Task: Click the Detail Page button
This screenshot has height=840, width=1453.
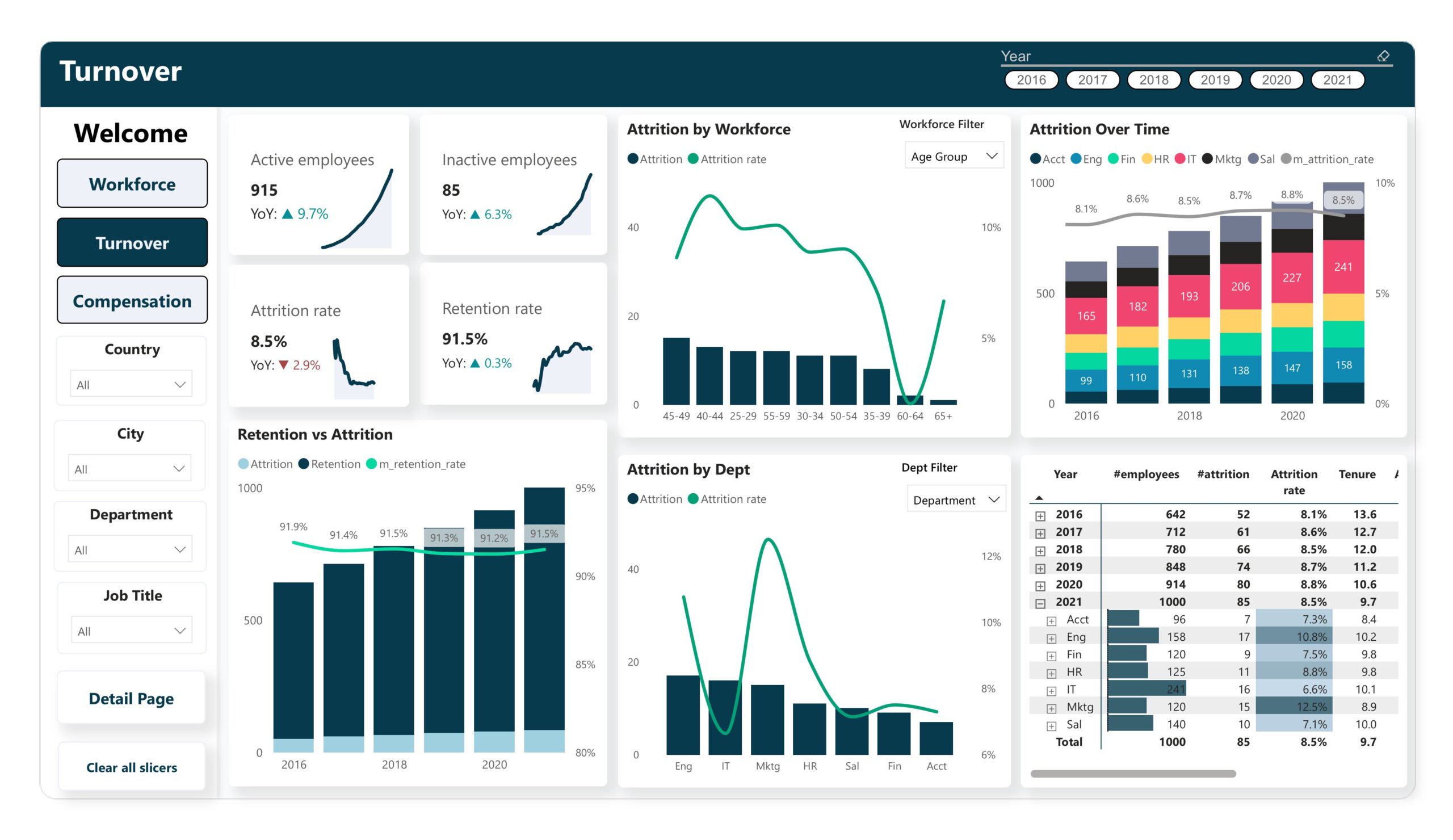Action: 132,698
